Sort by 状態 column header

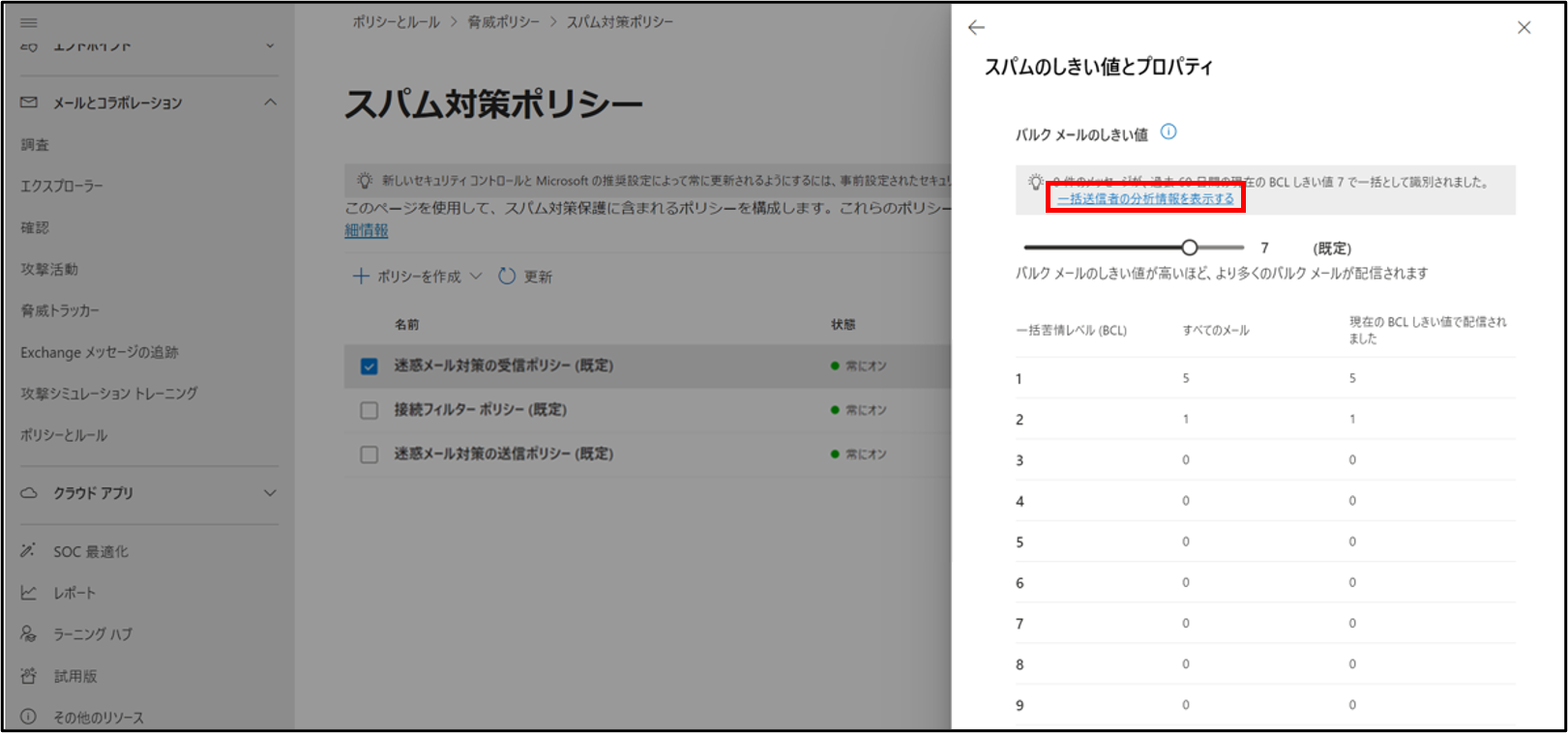[x=843, y=325]
